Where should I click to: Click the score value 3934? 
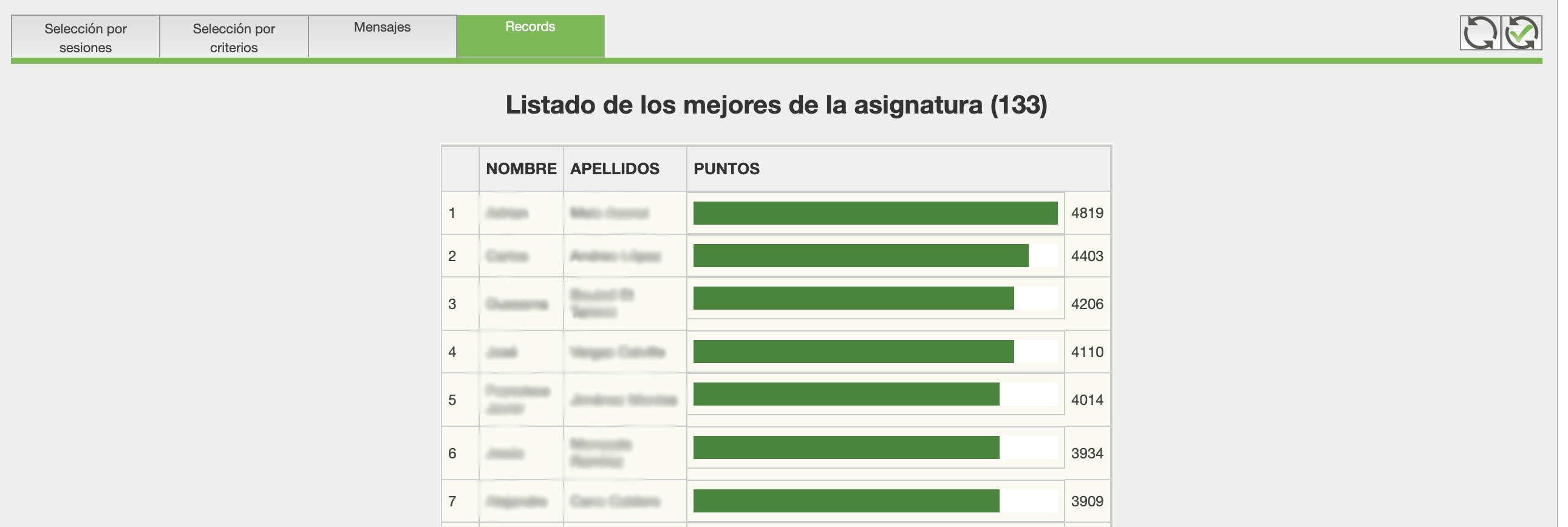(x=1087, y=454)
